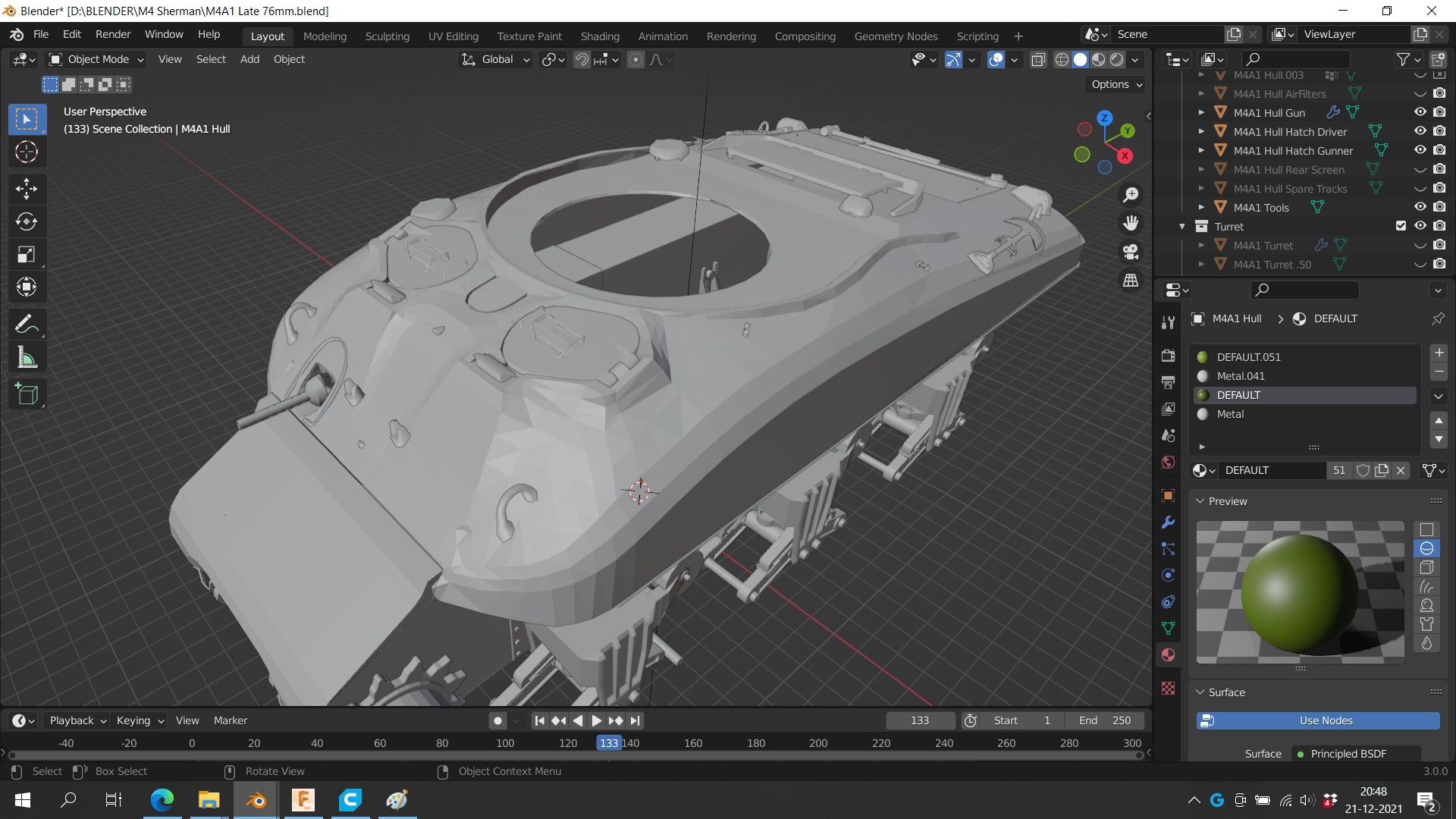This screenshot has width=1456, height=819.
Task: Open the Render menu
Action: coord(113,35)
